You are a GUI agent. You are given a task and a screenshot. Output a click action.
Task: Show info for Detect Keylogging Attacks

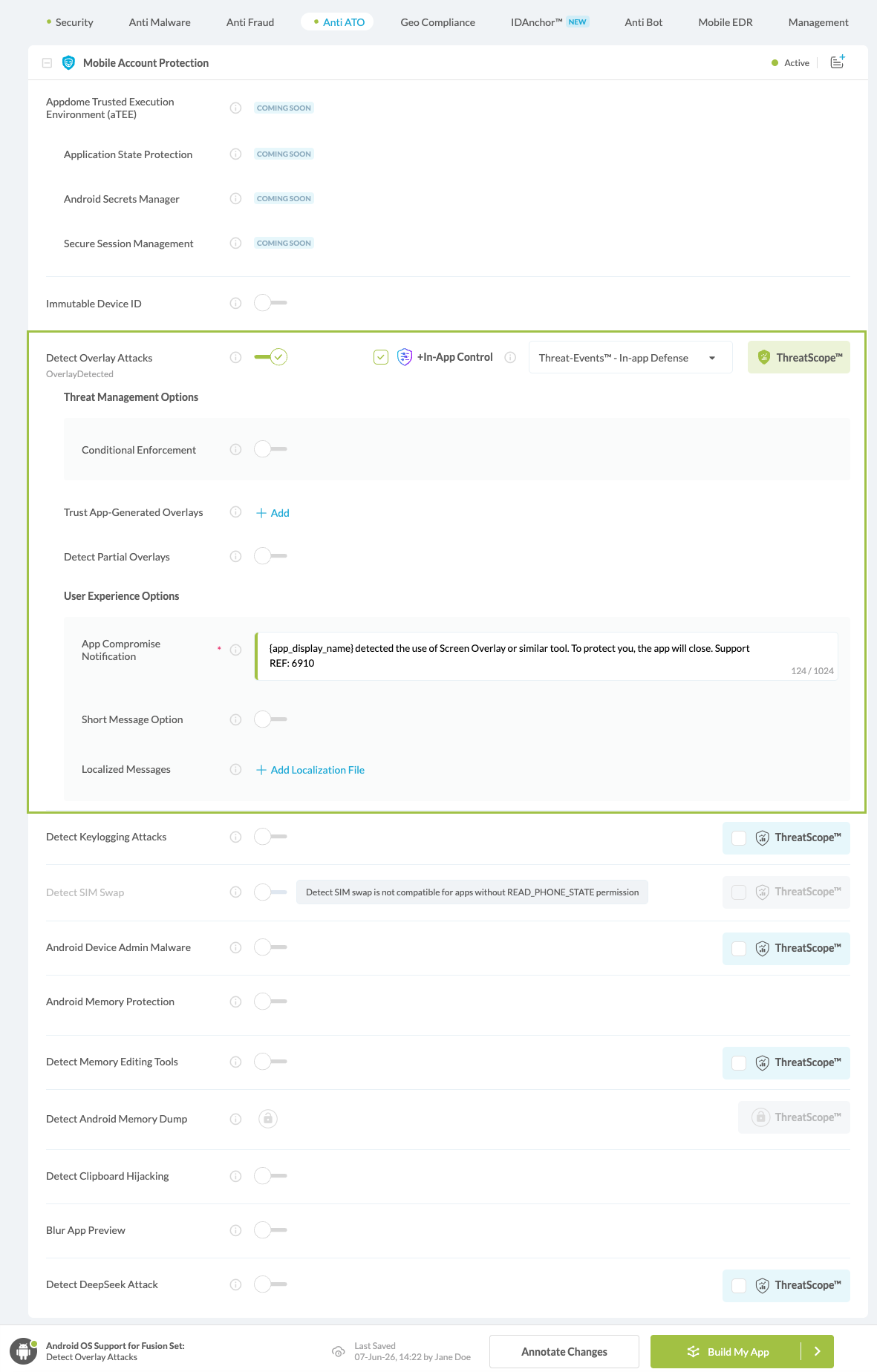tap(235, 837)
